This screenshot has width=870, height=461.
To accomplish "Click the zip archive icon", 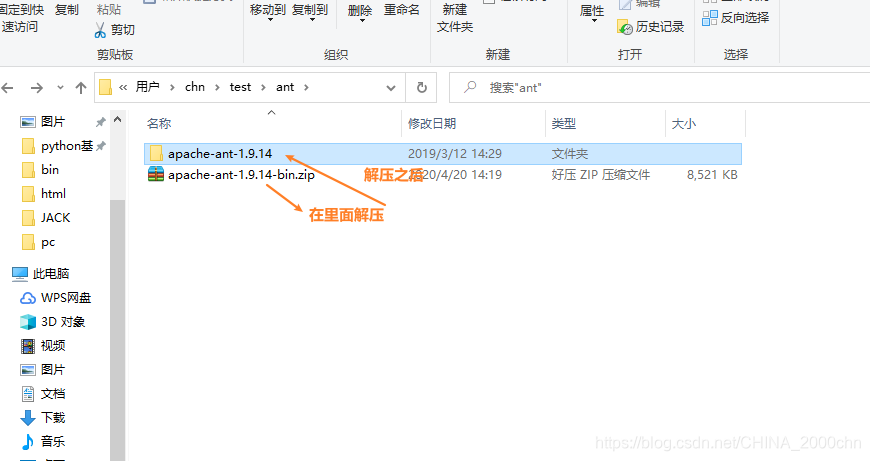I will 156,174.
